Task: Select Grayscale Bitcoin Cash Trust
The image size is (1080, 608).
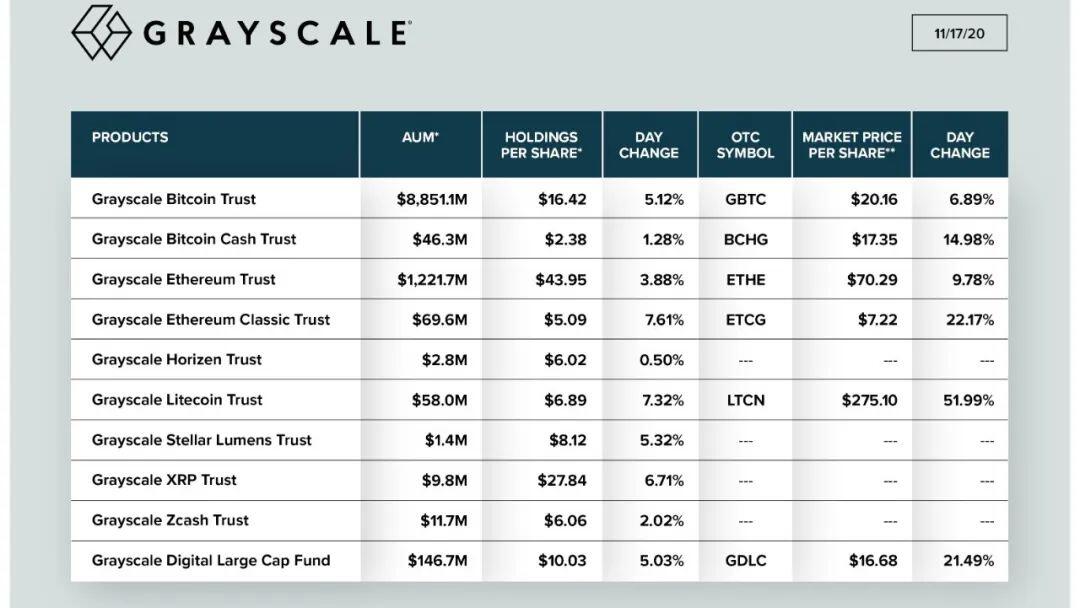Action: coord(194,239)
